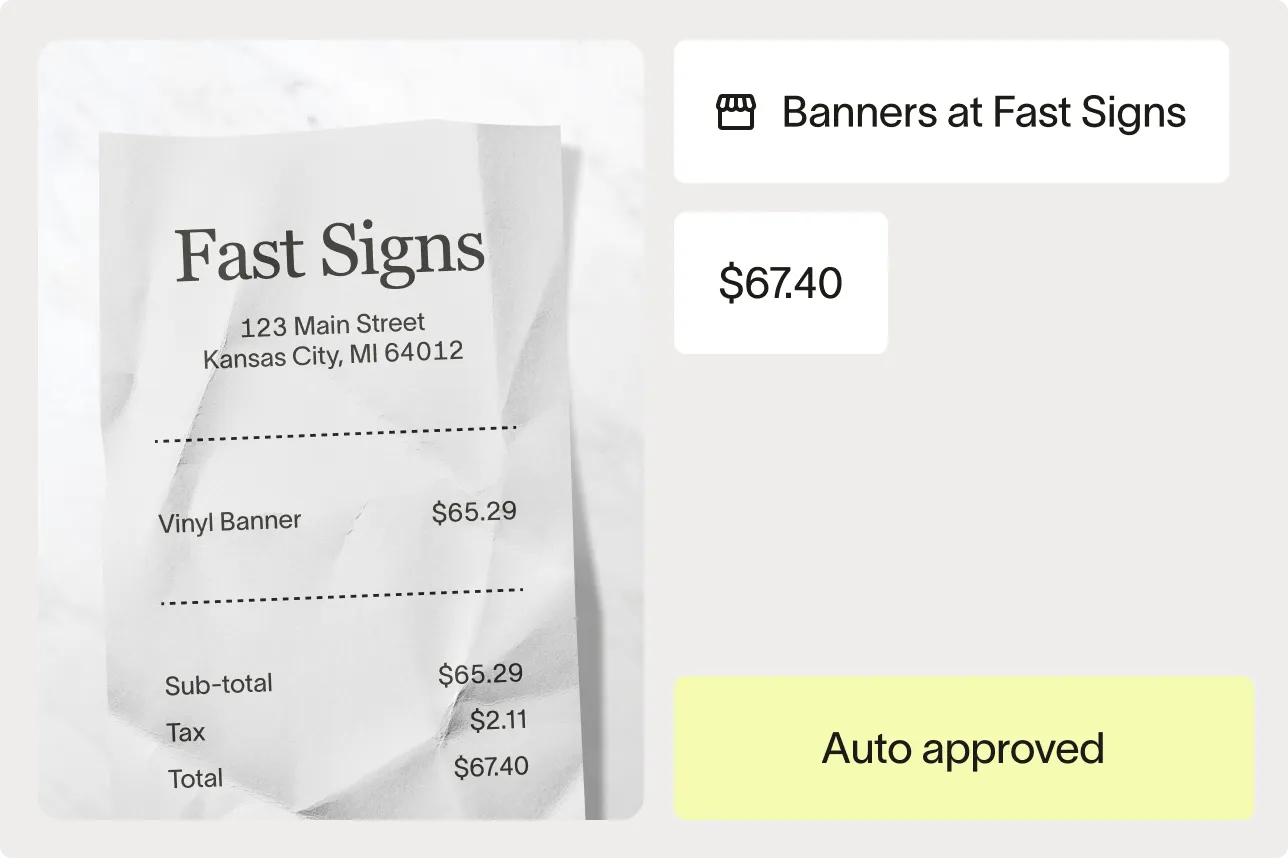Click the receipt's $67.40 Total value
The width and height of the screenshot is (1288, 858).
[490, 766]
